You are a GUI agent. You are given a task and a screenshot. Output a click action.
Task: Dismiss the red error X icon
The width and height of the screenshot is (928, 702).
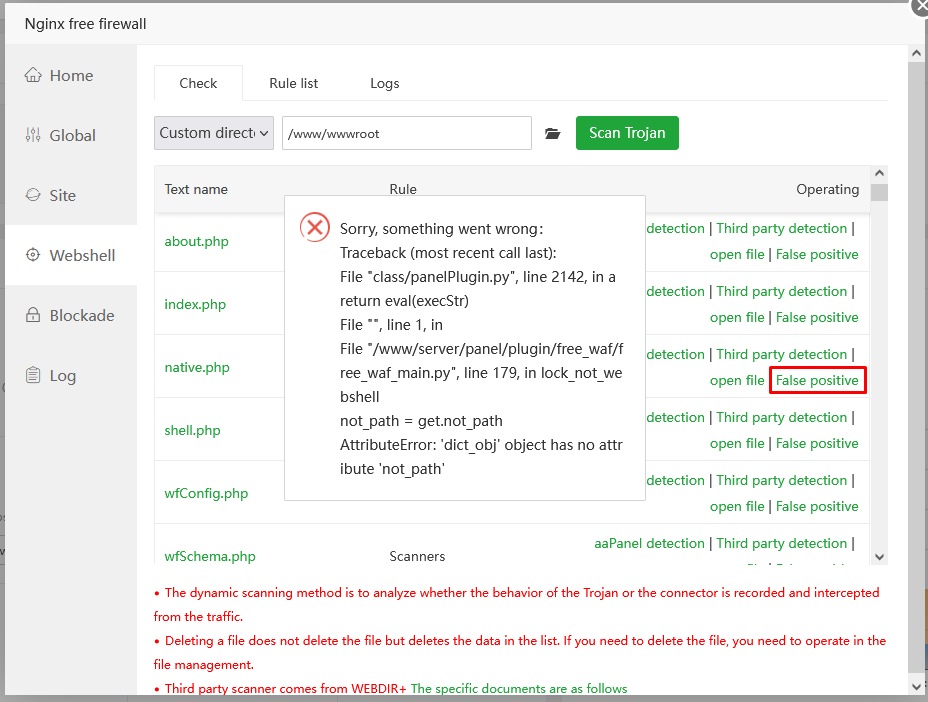[x=315, y=228]
